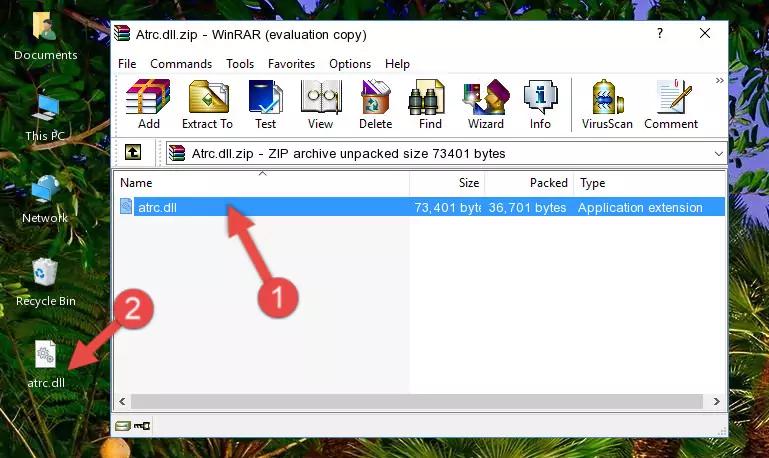
Task: Close the WinRAR window
Action: point(705,33)
